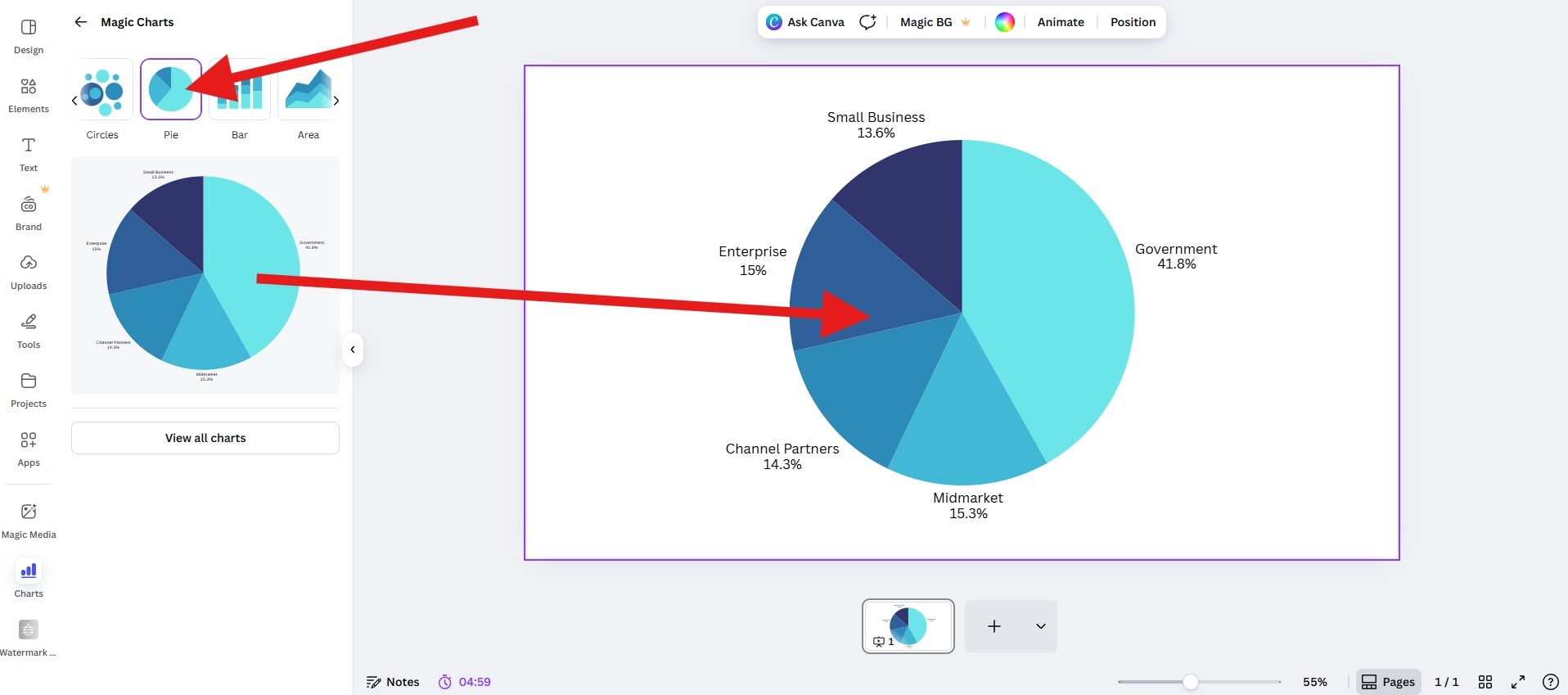Open the Animate options

1061,22
